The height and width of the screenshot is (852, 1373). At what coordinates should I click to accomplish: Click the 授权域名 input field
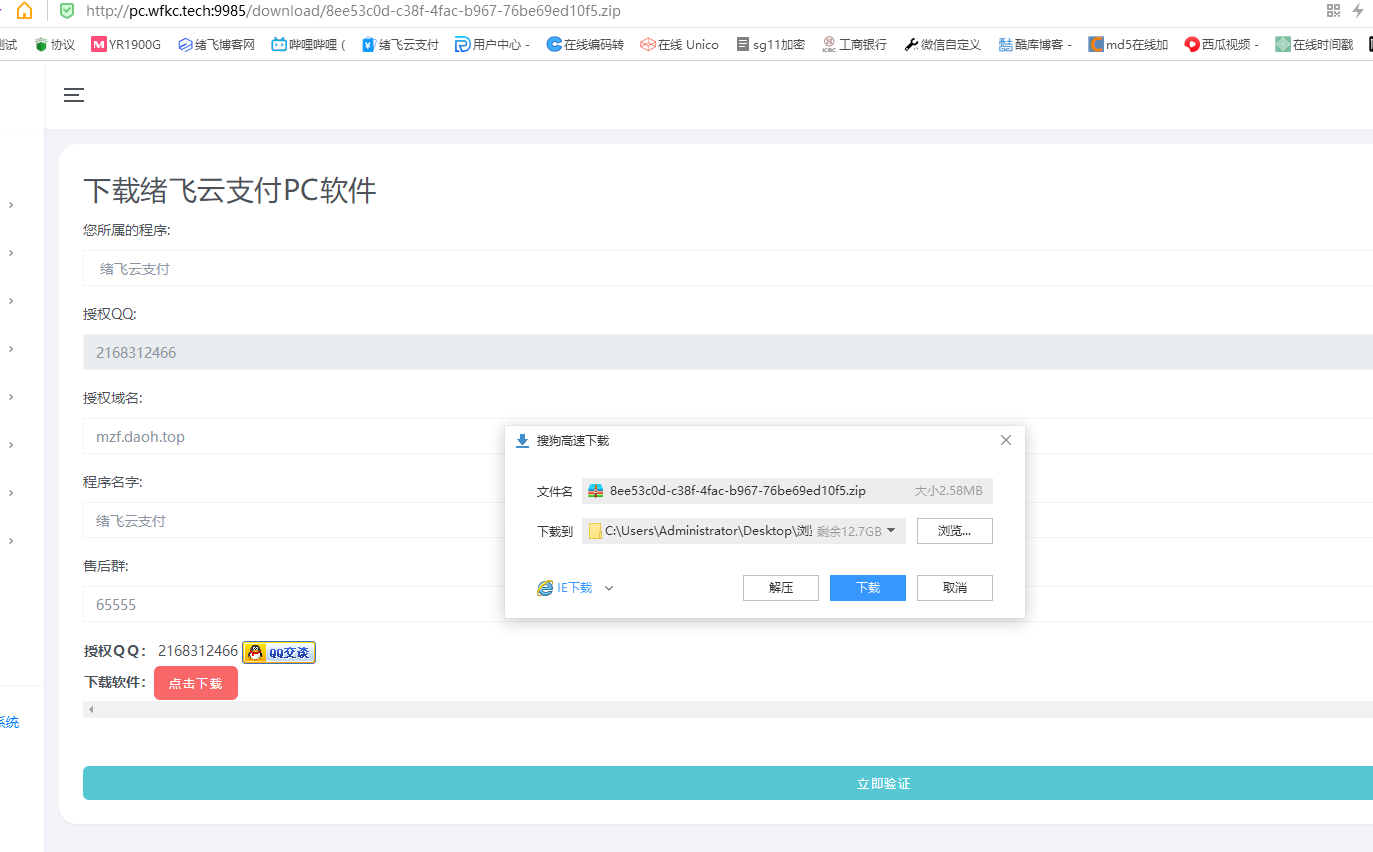coord(290,437)
